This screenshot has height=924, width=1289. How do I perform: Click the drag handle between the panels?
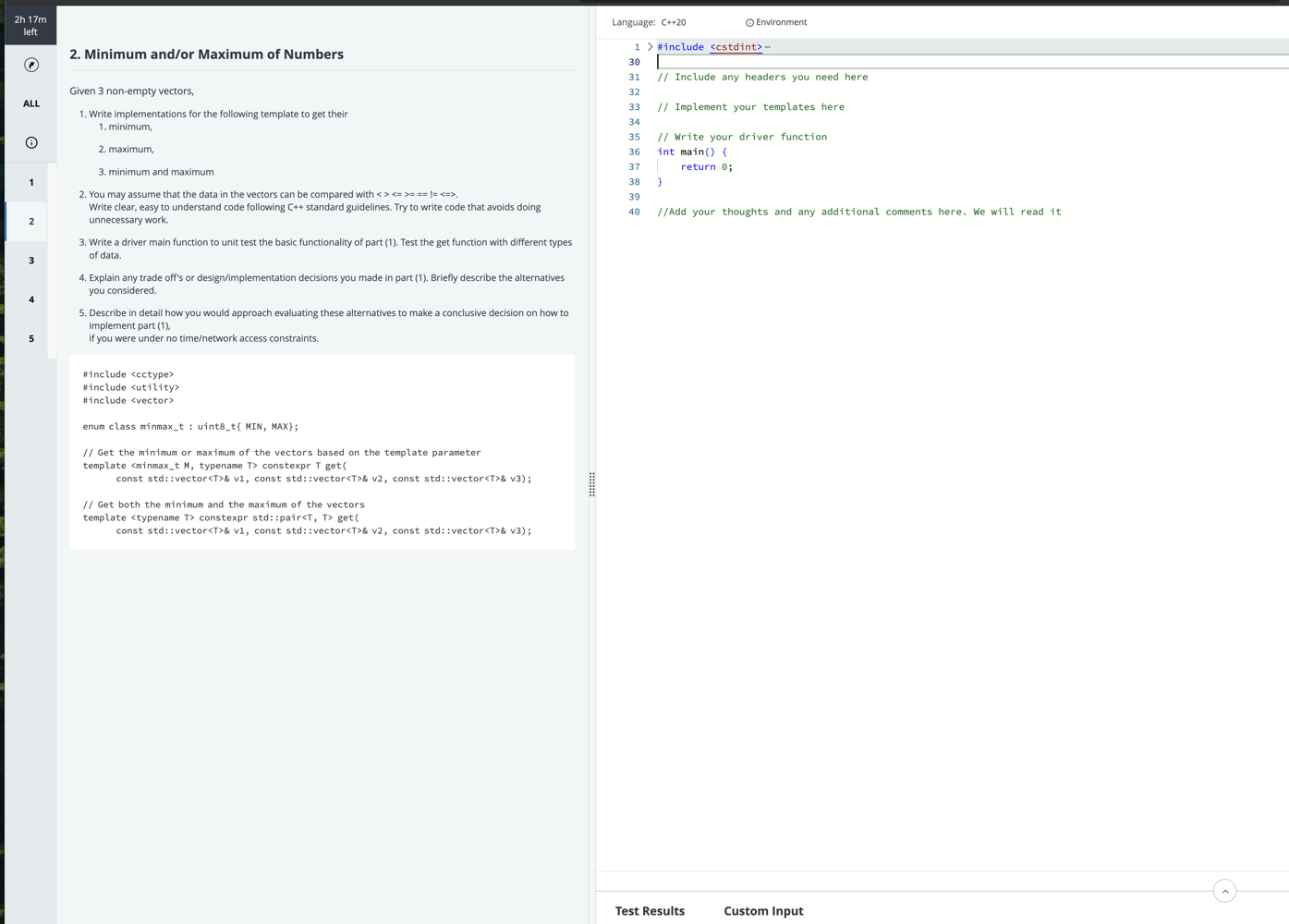(x=591, y=484)
